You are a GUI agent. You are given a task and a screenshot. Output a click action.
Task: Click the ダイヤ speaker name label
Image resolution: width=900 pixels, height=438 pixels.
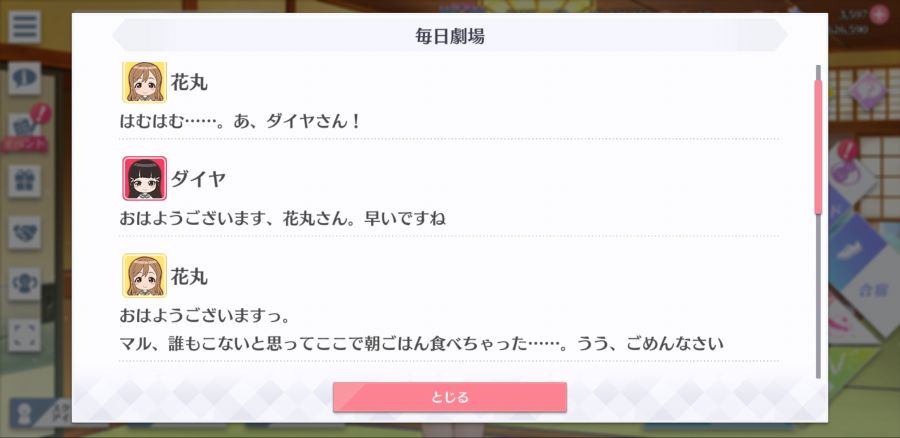pyautogui.click(x=198, y=179)
